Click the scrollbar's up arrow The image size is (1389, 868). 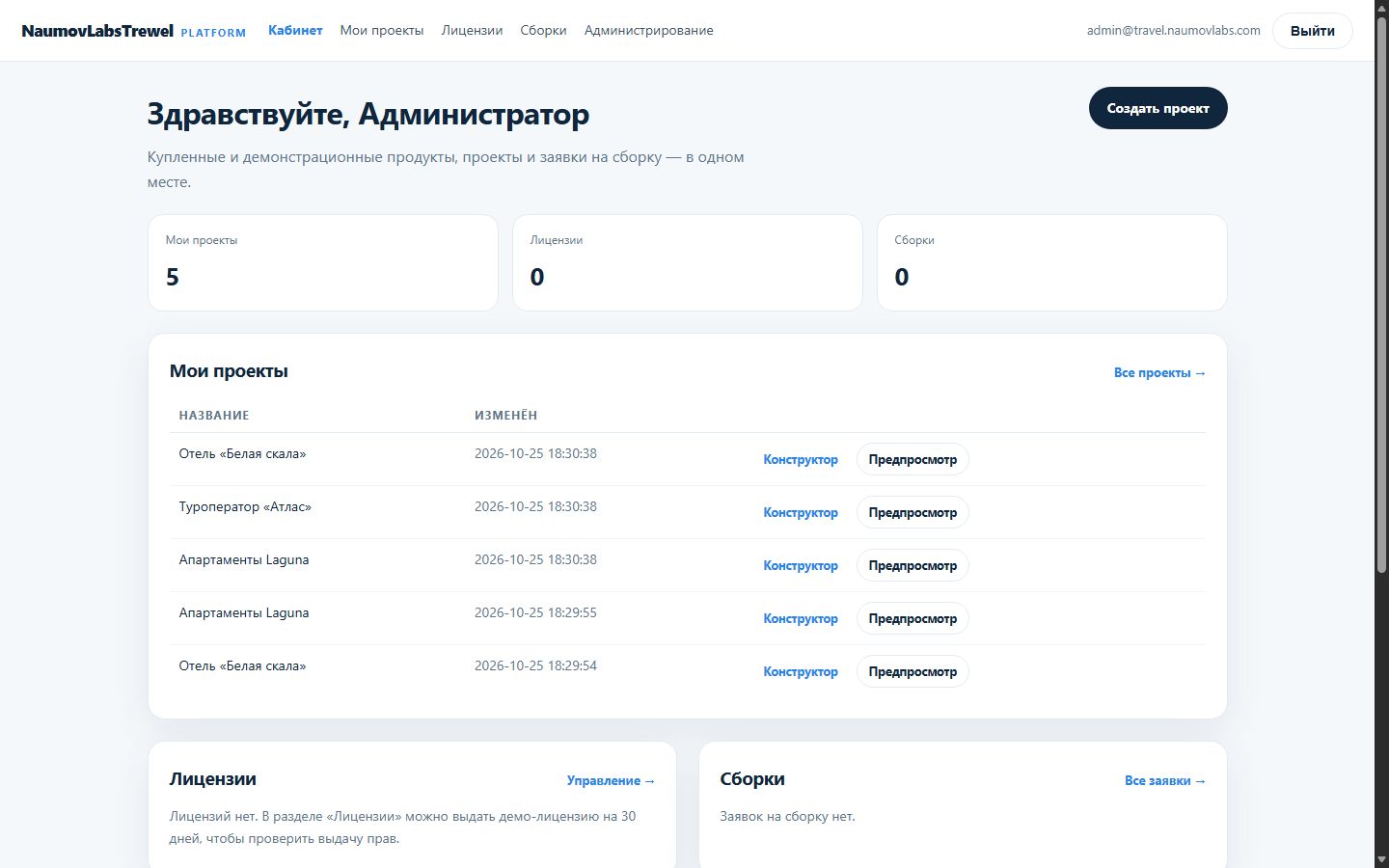pos(1381,8)
